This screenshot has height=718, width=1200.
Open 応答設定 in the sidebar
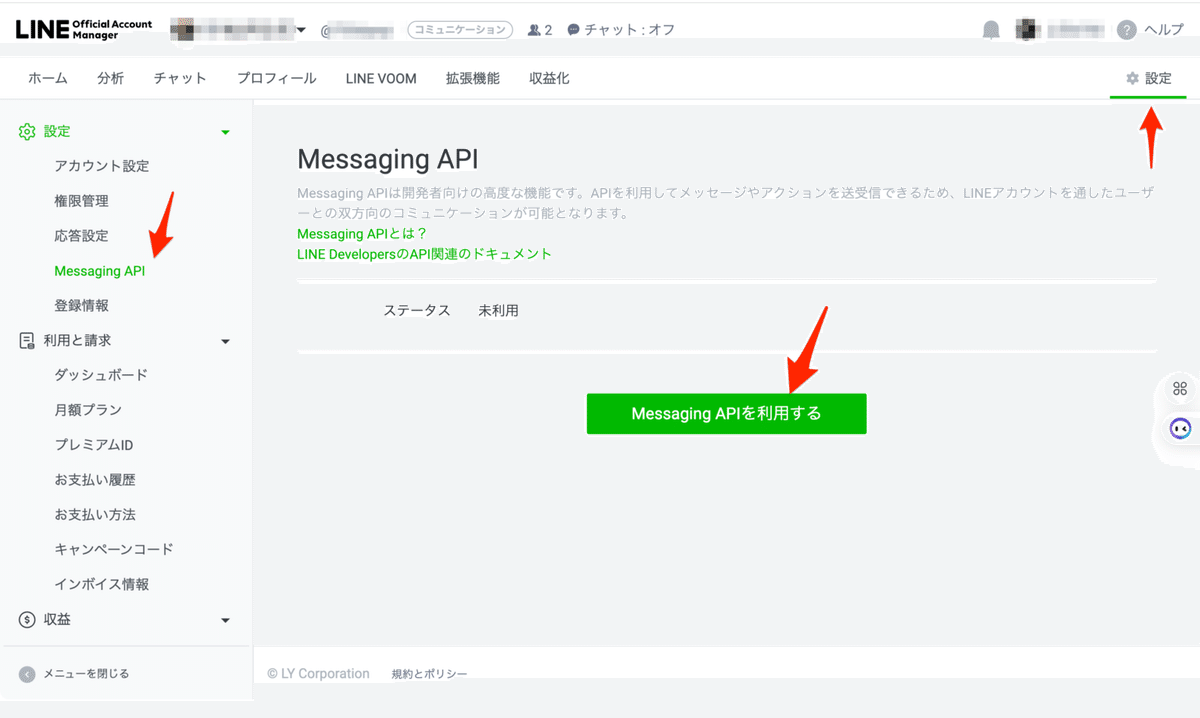(x=81, y=236)
